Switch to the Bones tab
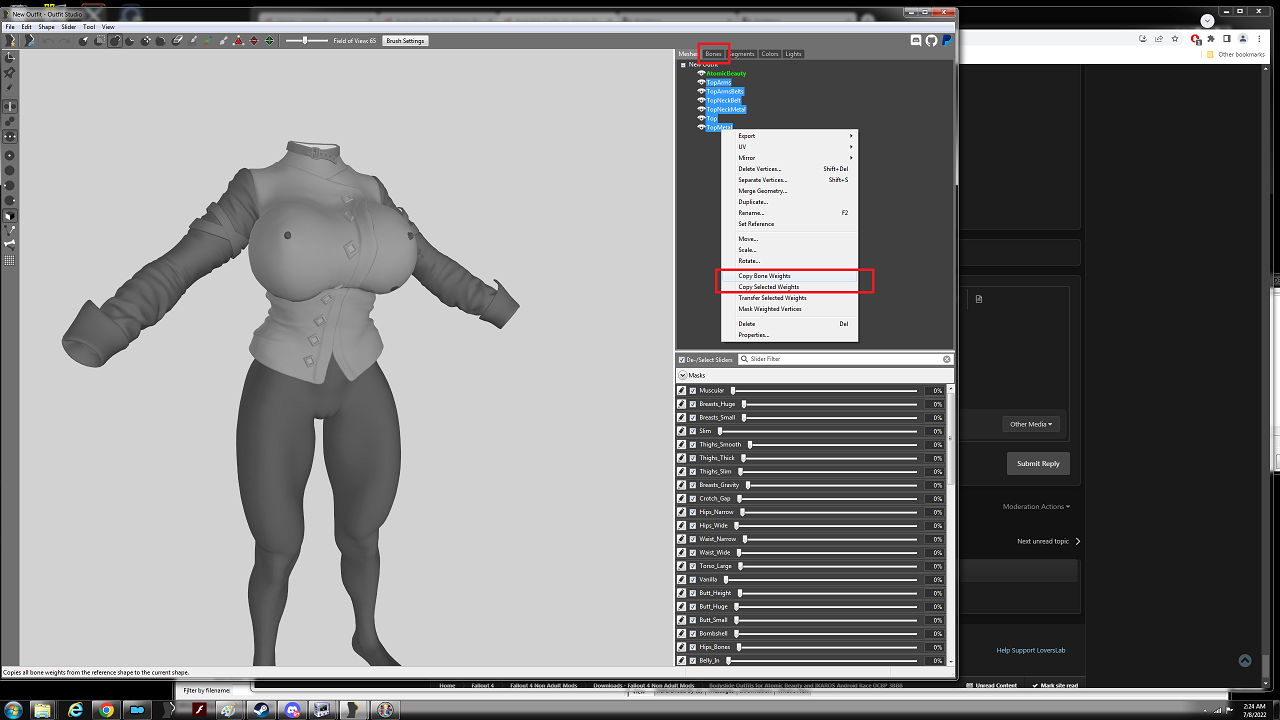The height and width of the screenshot is (720, 1280). pos(713,54)
